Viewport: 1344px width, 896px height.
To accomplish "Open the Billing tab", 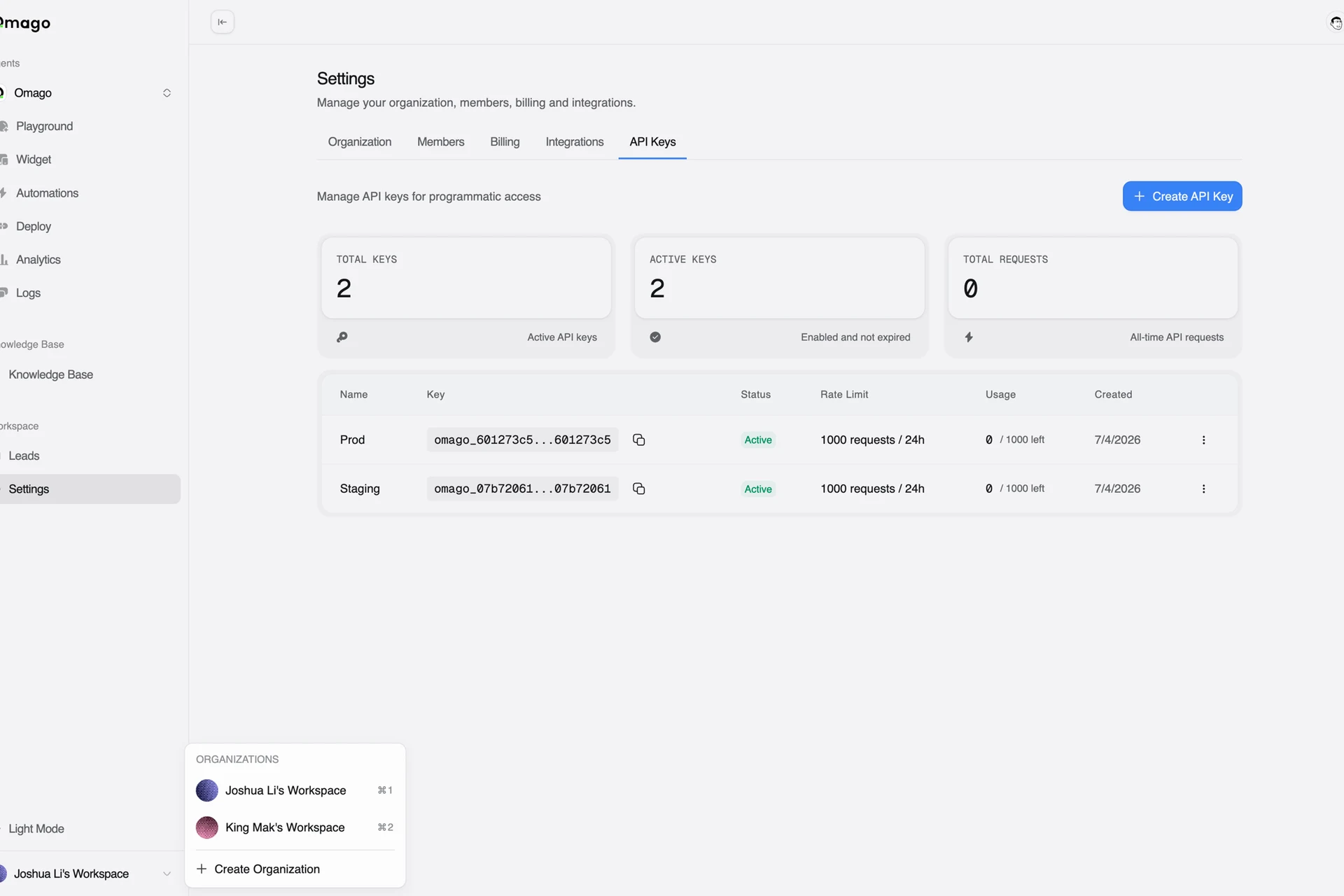I will click(505, 141).
